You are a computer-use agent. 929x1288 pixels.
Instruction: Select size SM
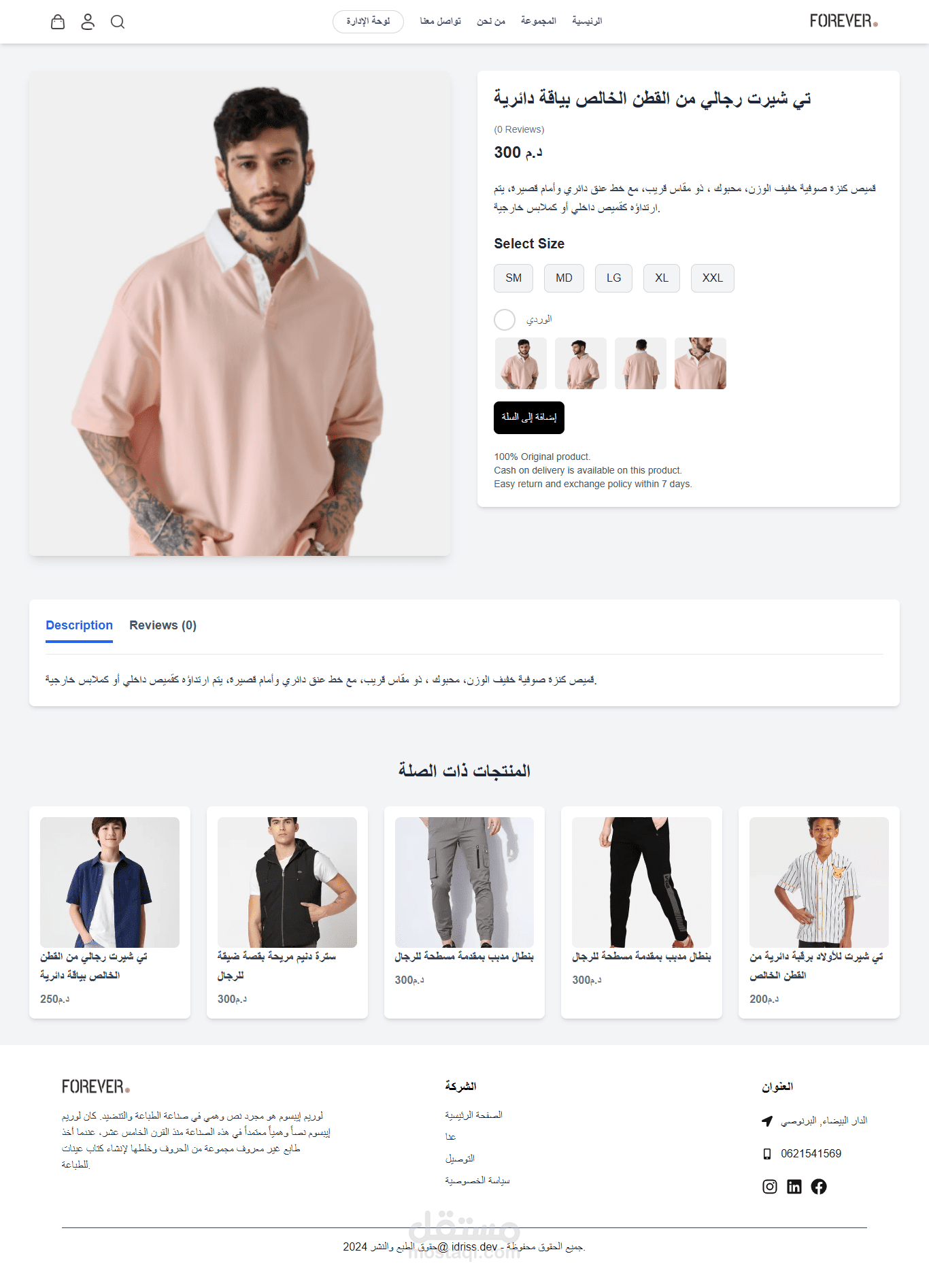coord(513,278)
